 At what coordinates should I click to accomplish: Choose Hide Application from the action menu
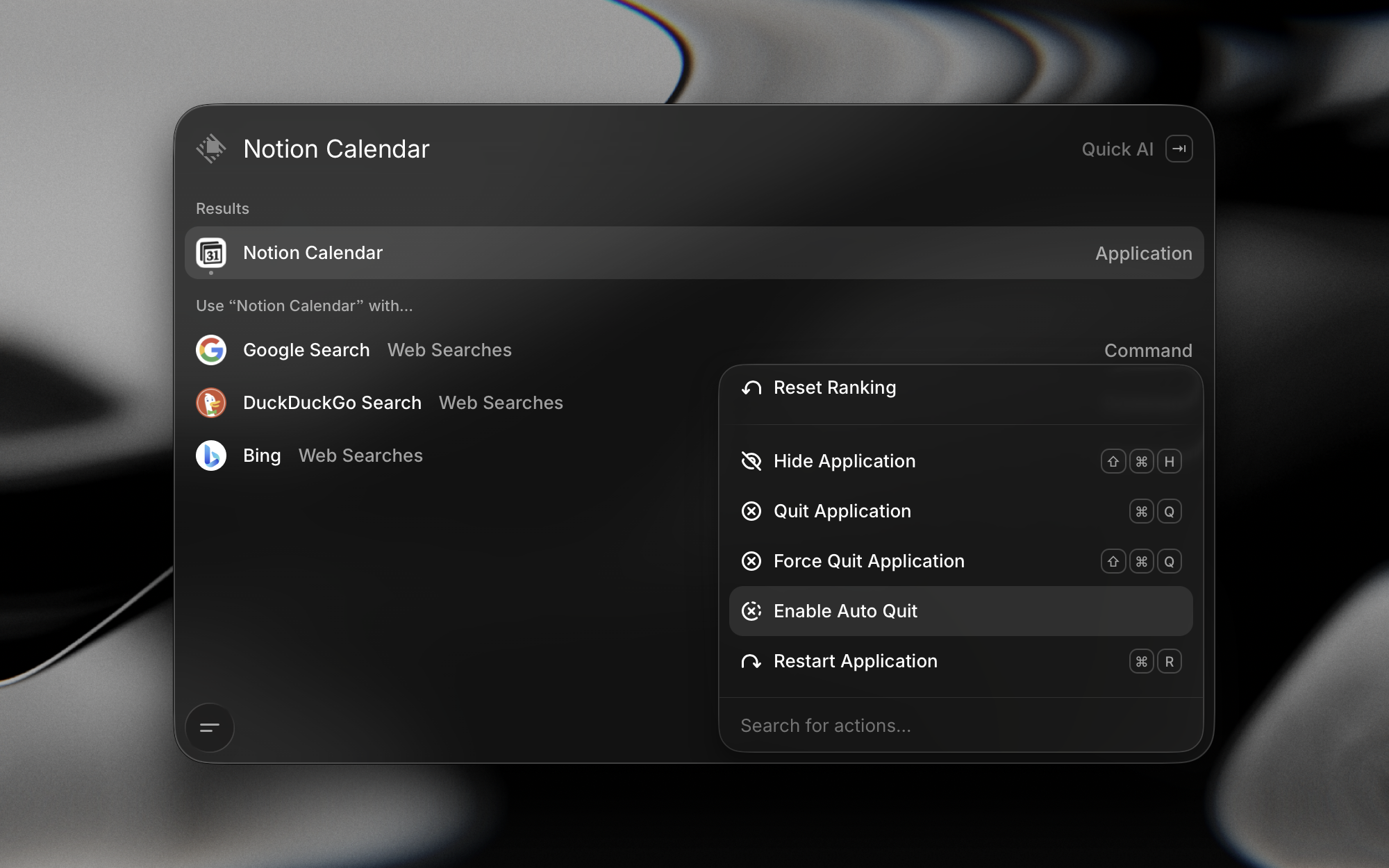pos(960,461)
